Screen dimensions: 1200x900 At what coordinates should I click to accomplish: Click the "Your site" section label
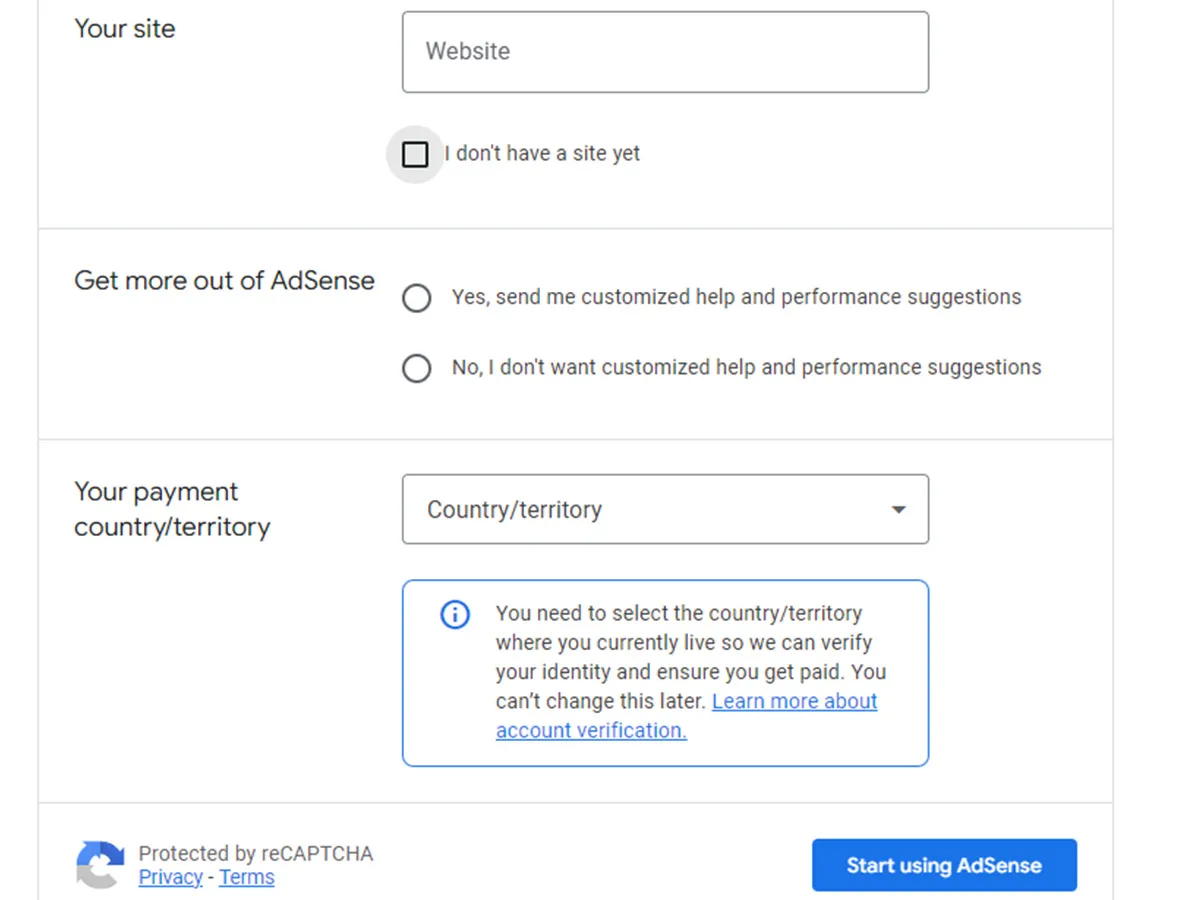[x=125, y=29]
